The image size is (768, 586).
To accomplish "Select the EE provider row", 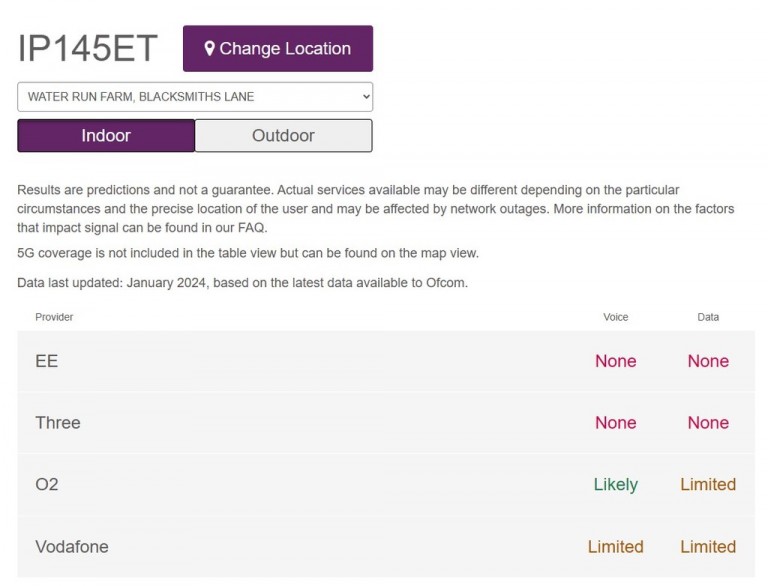I will (x=386, y=361).
